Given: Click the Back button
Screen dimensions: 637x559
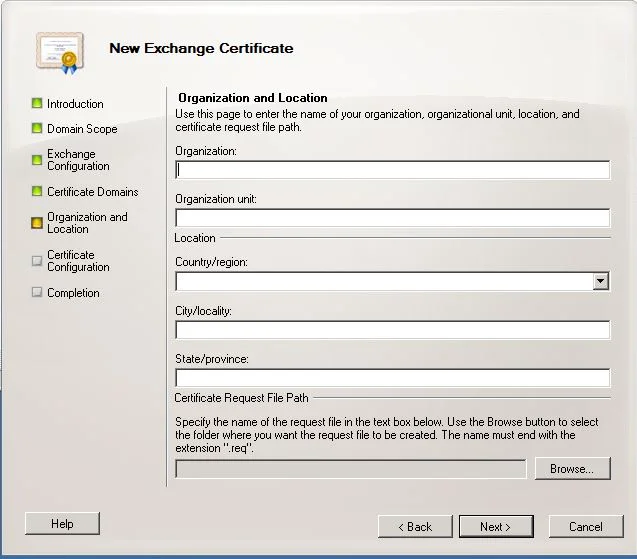Looking at the screenshot, I should click(x=415, y=526).
